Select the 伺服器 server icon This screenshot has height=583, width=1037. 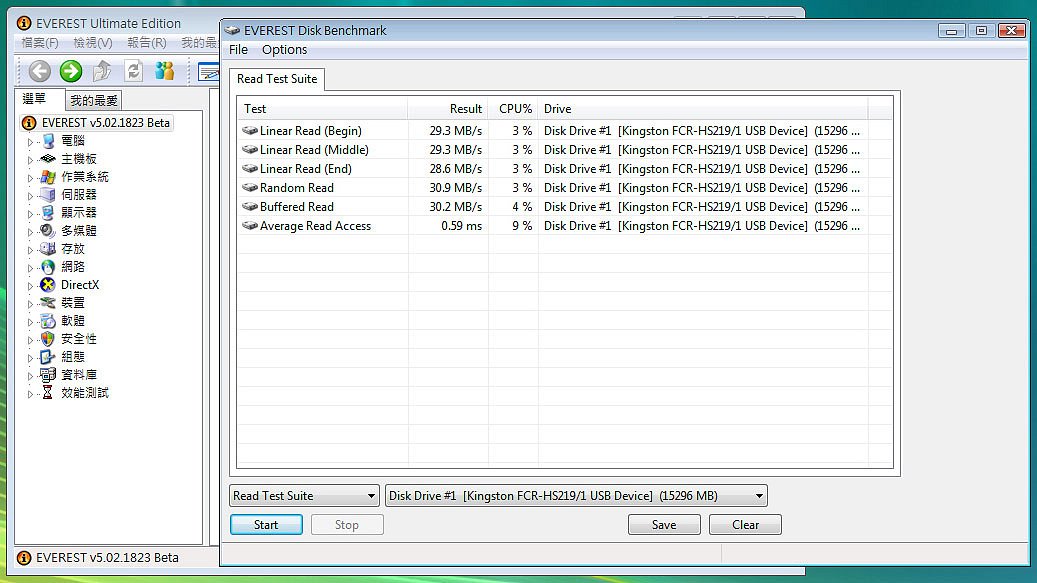tap(48, 195)
